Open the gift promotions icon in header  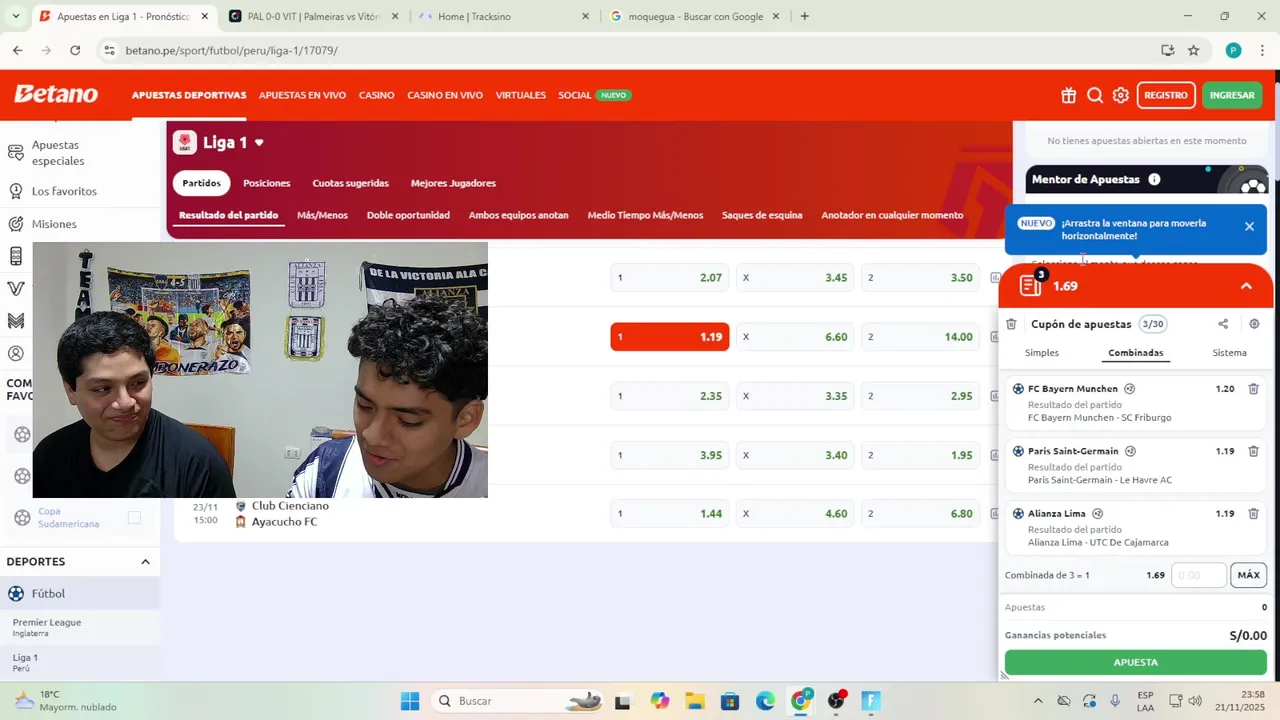1069,95
